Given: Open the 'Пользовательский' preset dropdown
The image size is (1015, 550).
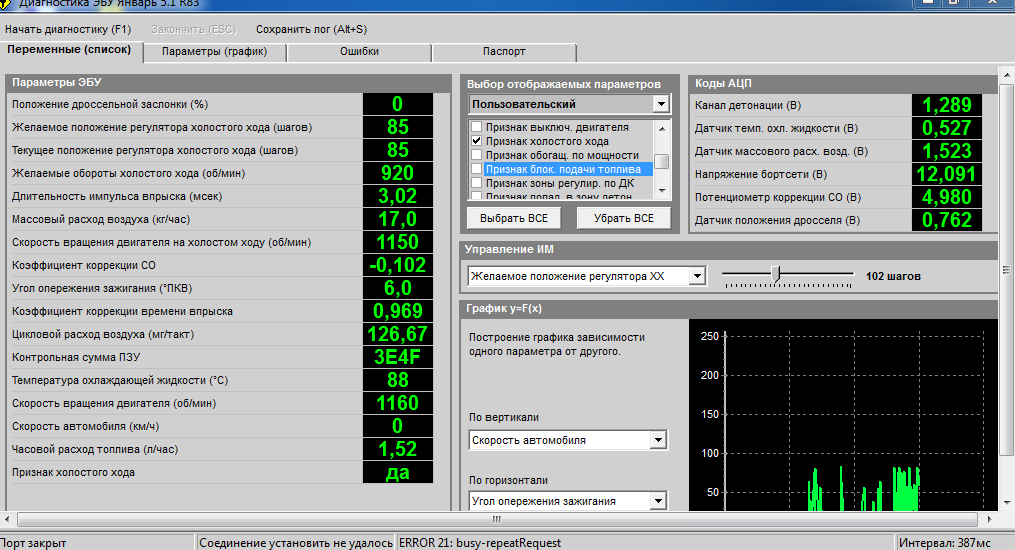Looking at the screenshot, I should [x=660, y=104].
